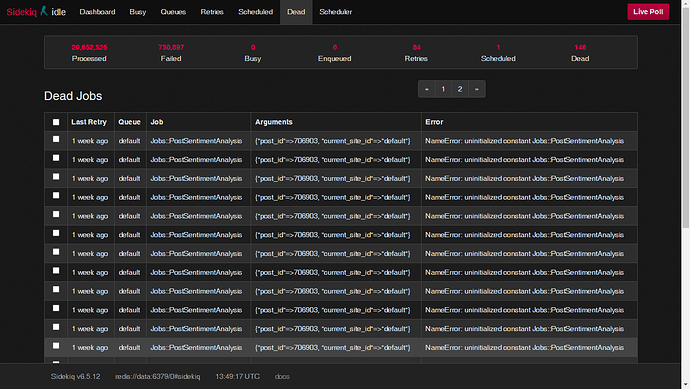Screen dimensions: 690x389
Task: Go to the next page using »
Action: tap(477, 89)
